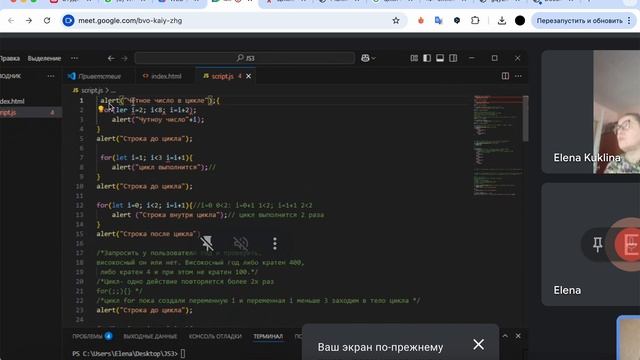640x360 pixels.
Task: Open editor more actions ellipsis
Action: pos(518,76)
